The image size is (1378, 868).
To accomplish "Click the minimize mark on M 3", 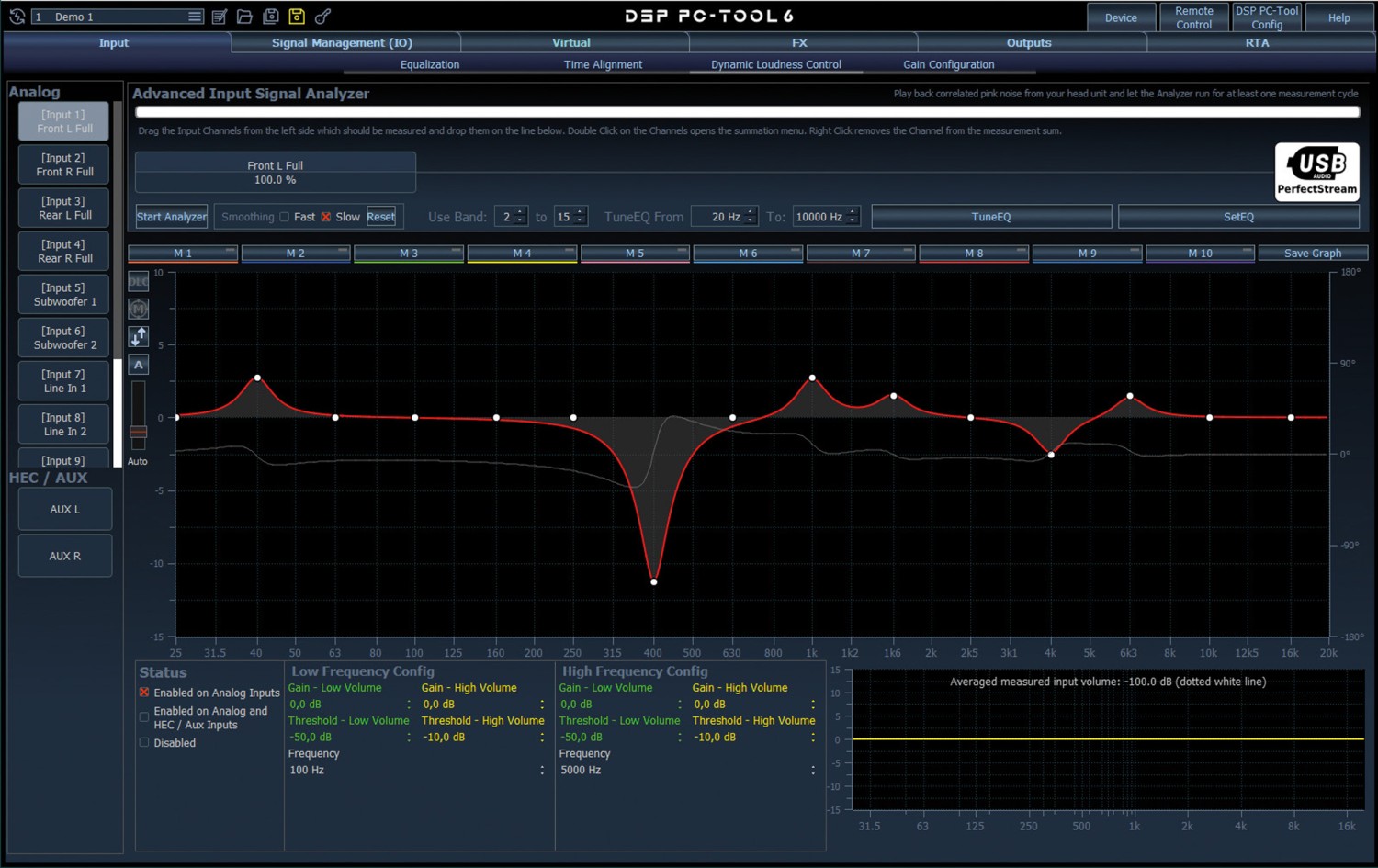I will pos(456,250).
